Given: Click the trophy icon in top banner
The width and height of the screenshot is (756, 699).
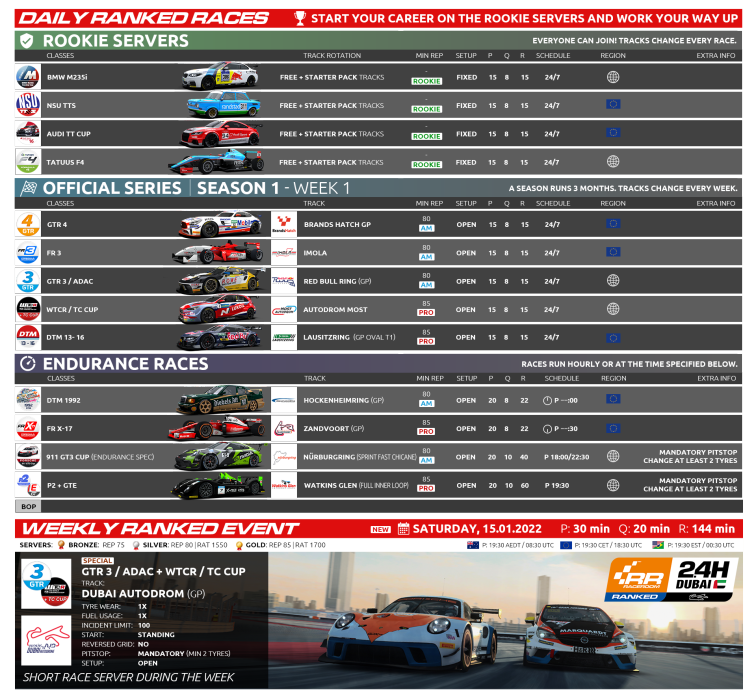Looking at the screenshot, I should (300, 18).
